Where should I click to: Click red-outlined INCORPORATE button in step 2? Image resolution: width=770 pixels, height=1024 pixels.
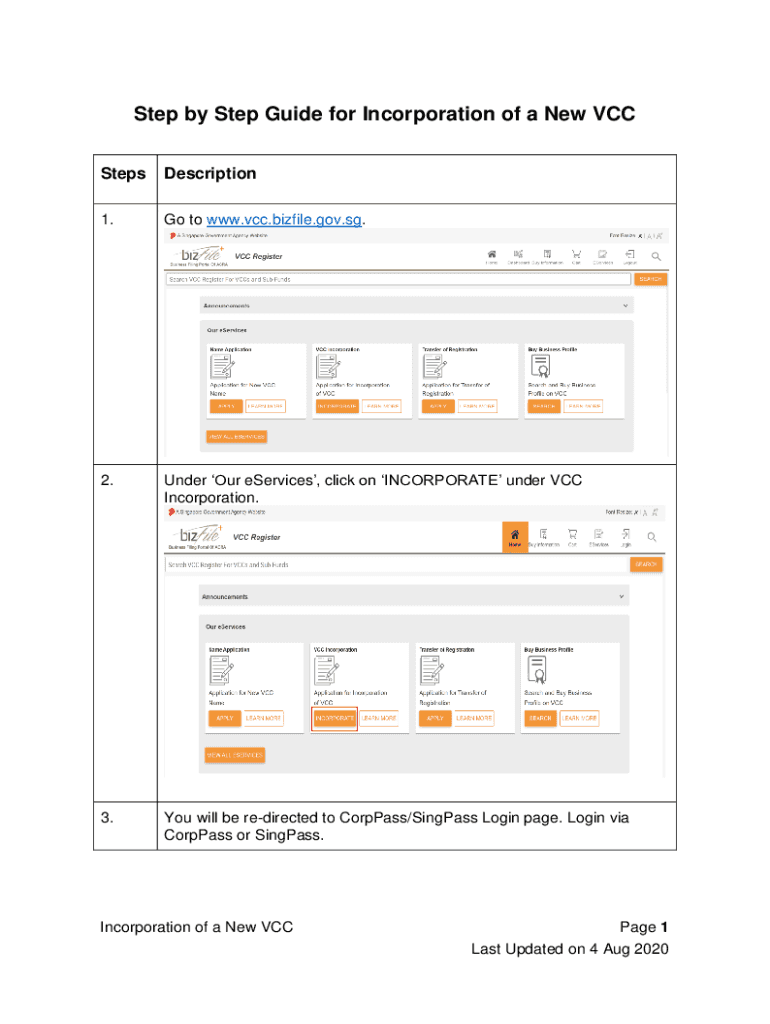[334, 718]
